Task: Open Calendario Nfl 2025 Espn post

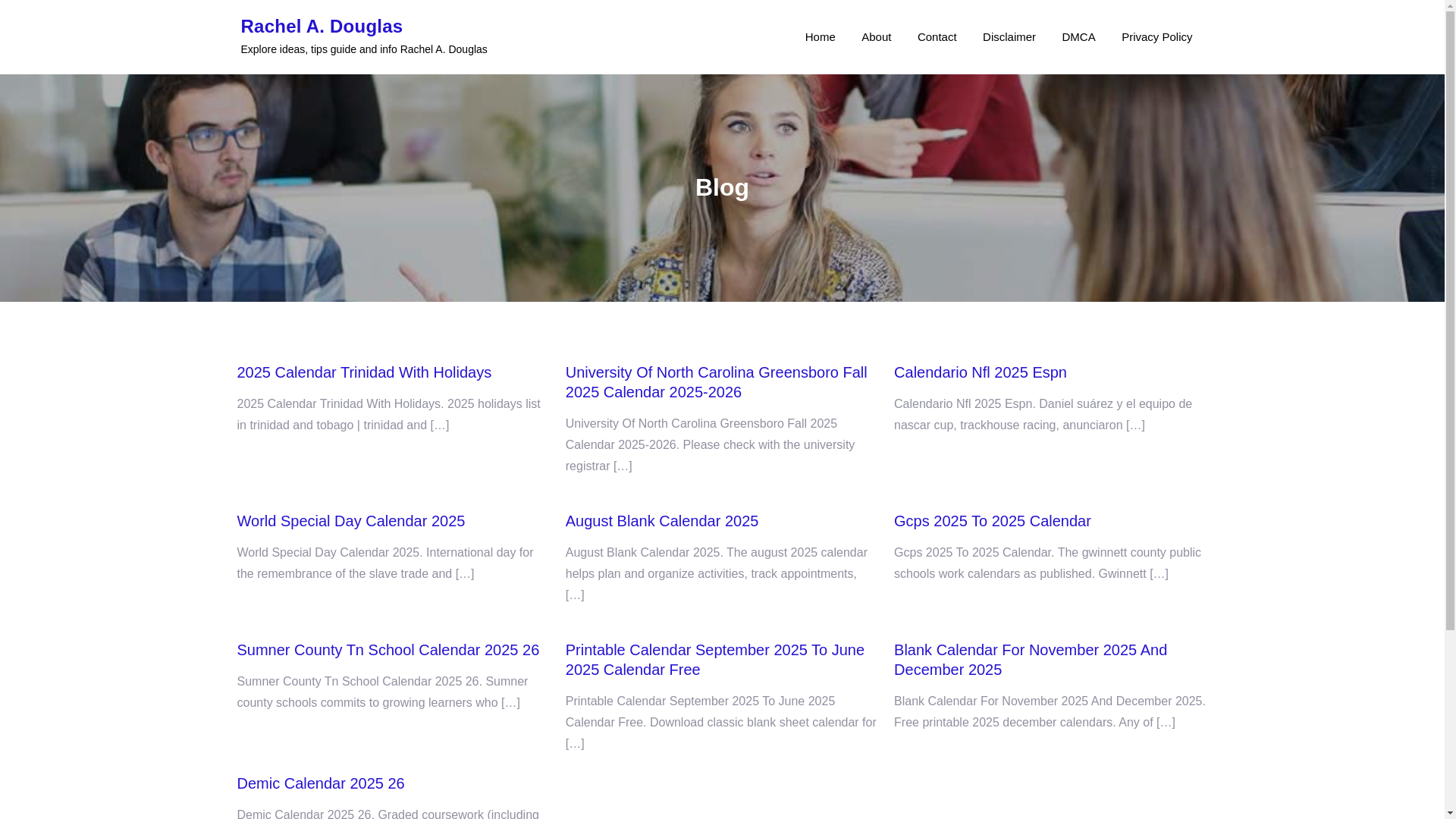Action: 980,372
